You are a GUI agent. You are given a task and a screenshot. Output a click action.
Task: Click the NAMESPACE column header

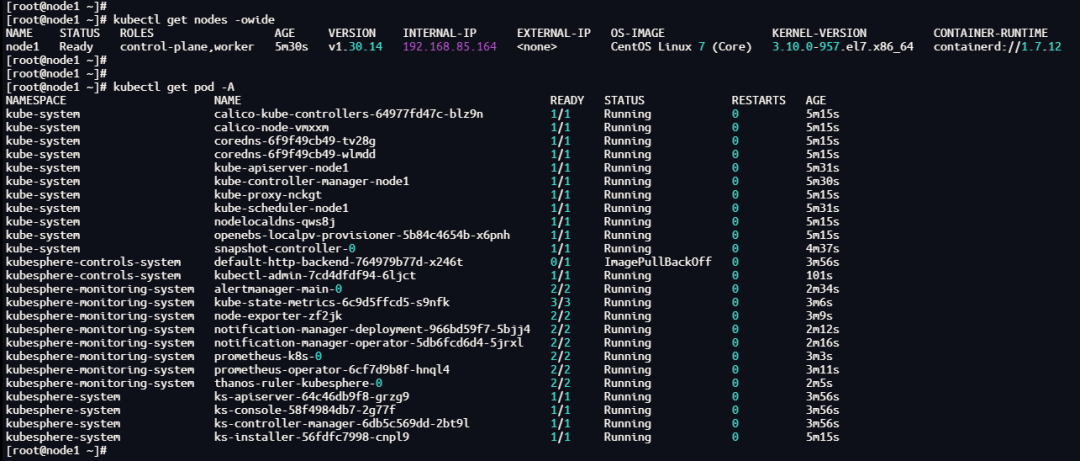click(36, 101)
